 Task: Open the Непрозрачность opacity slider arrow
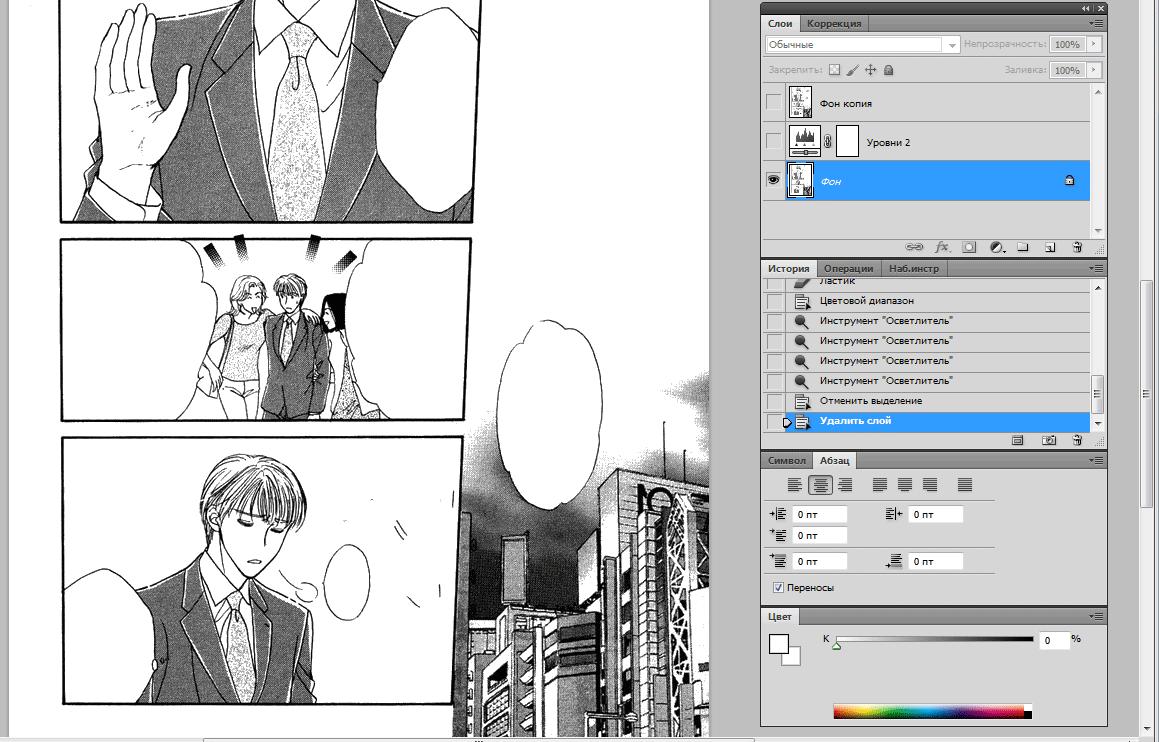[1094, 44]
